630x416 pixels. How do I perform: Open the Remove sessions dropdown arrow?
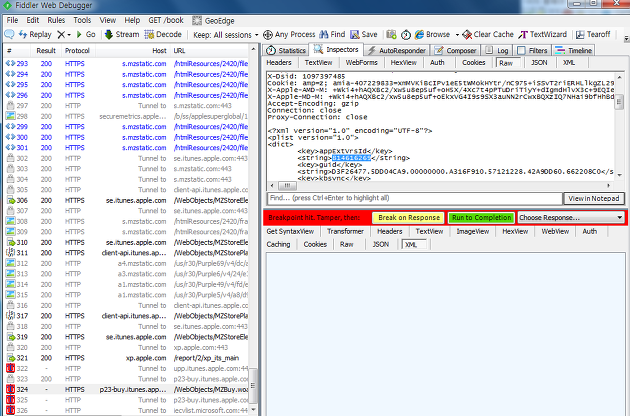tap(69, 35)
